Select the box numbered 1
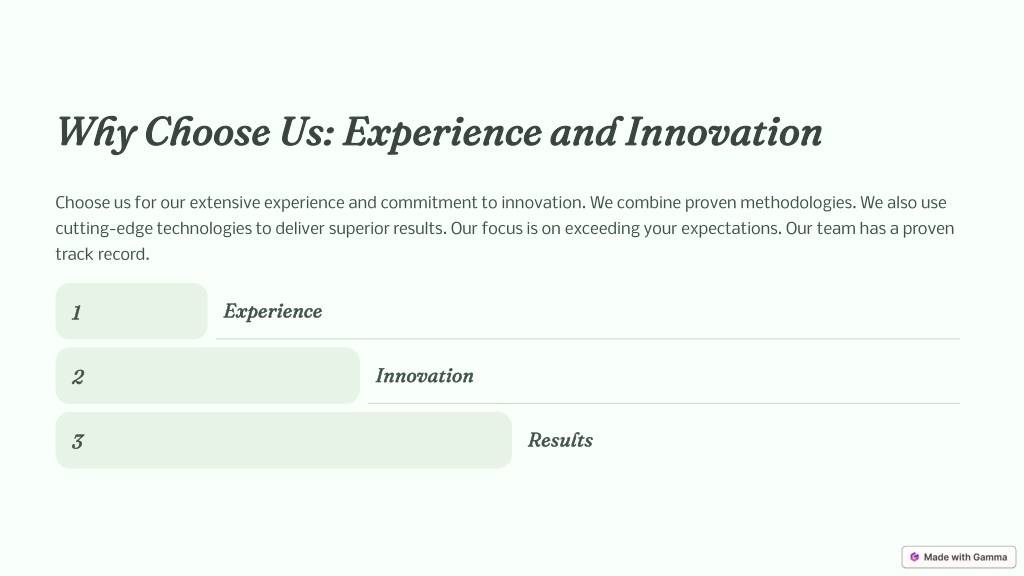This screenshot has width=1024, height=576. tap(131, 311)
